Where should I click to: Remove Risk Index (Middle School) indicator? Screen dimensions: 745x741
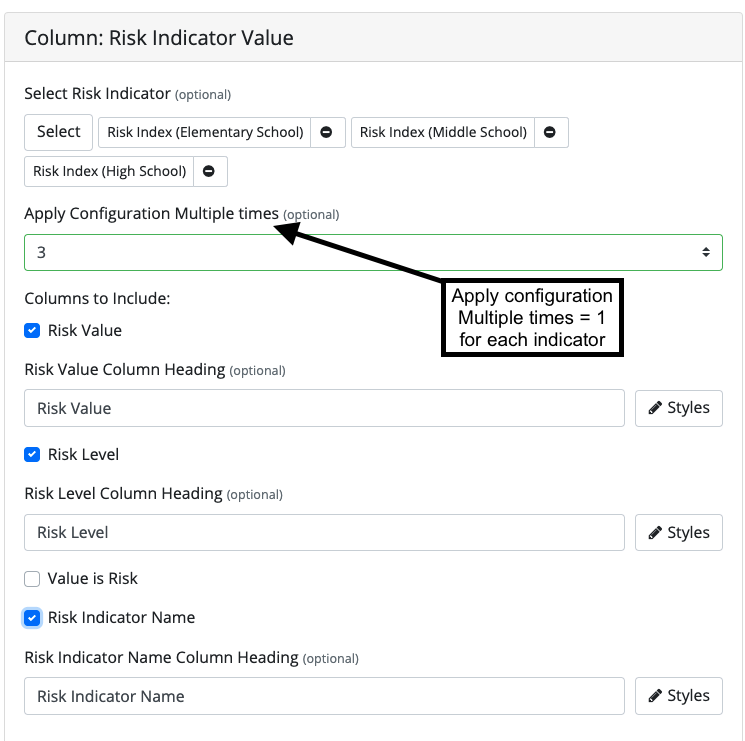pyautogui.click(x=551, y=132)
